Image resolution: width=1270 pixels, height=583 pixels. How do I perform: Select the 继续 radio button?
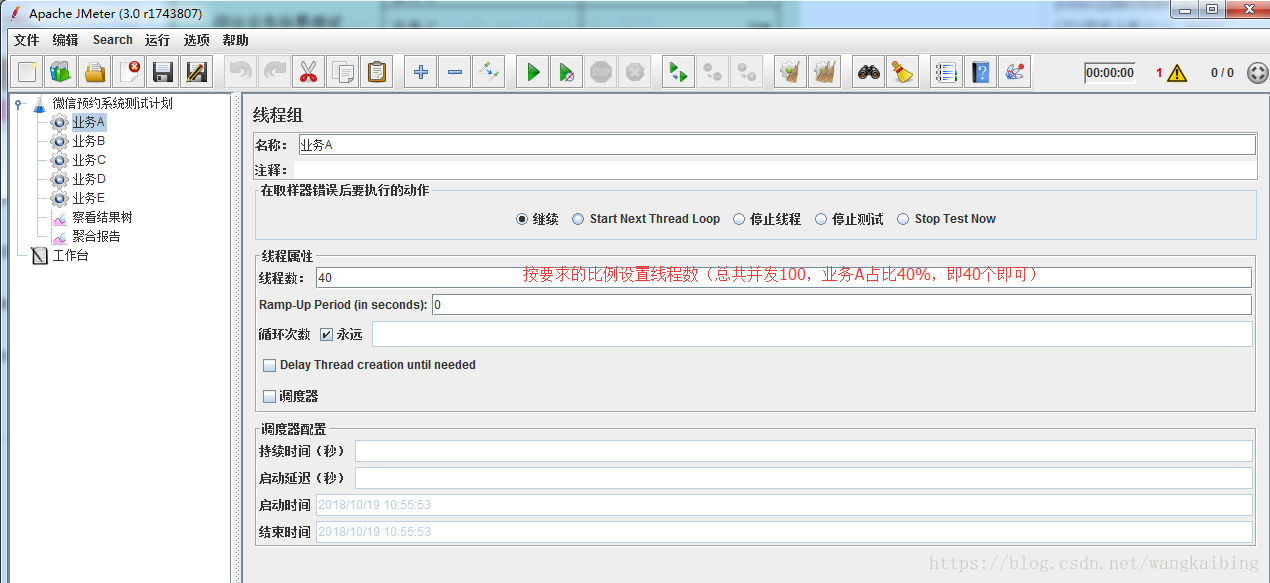pos(522,219)
